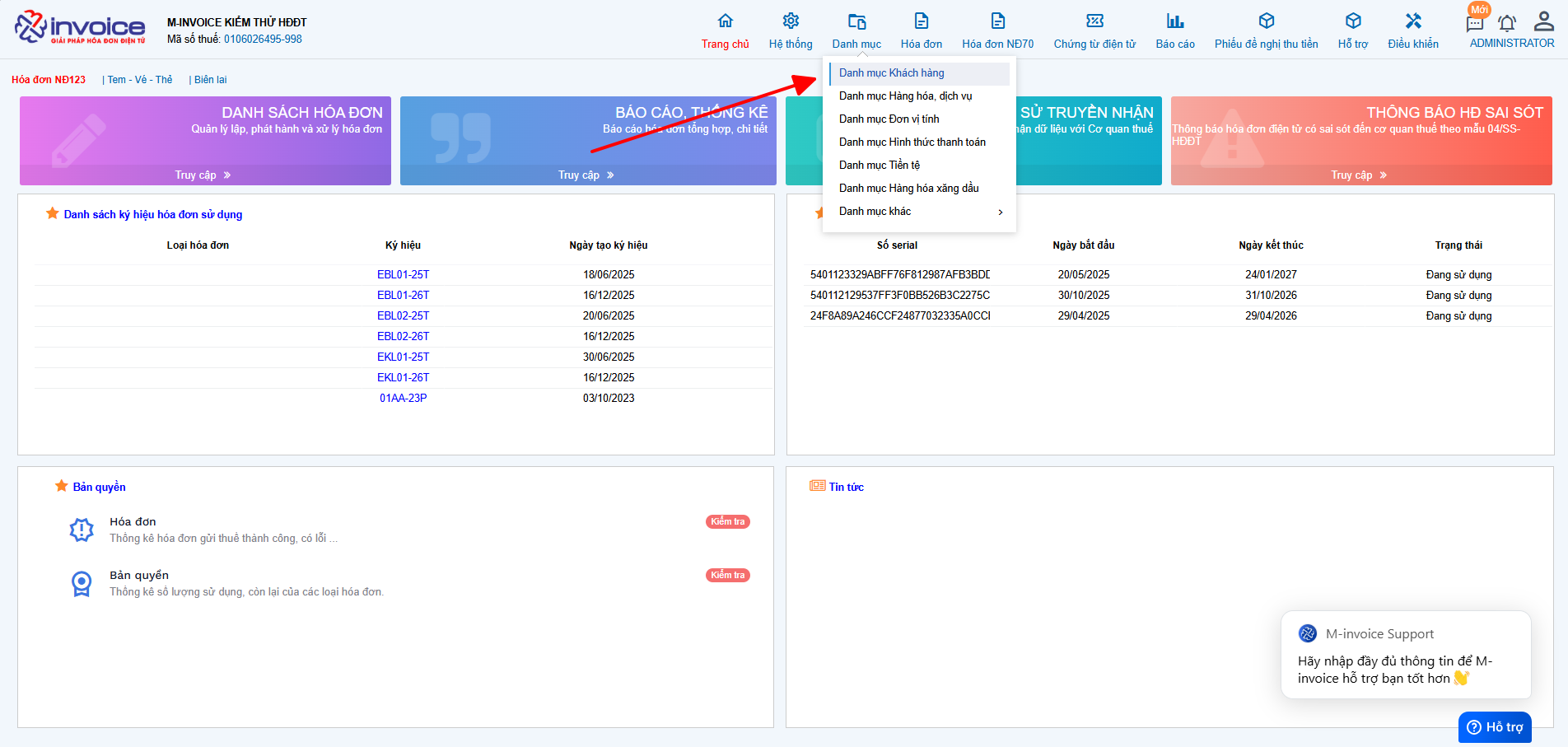Select Danh mục Khách hàng menu item
The width and height of the screenshot is (1568, 747).
click(892, 73)
